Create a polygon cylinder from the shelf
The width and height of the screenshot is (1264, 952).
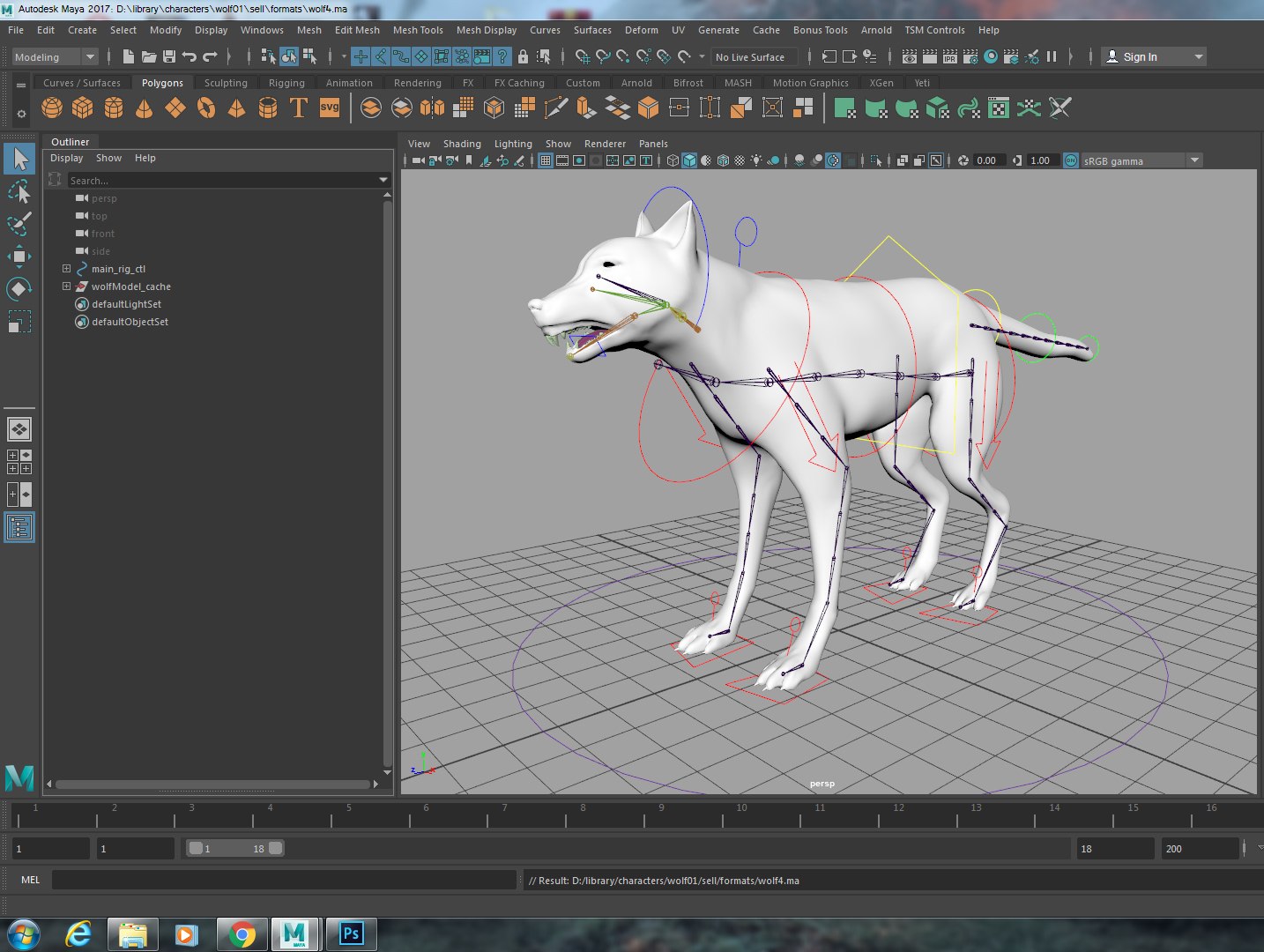114,108
